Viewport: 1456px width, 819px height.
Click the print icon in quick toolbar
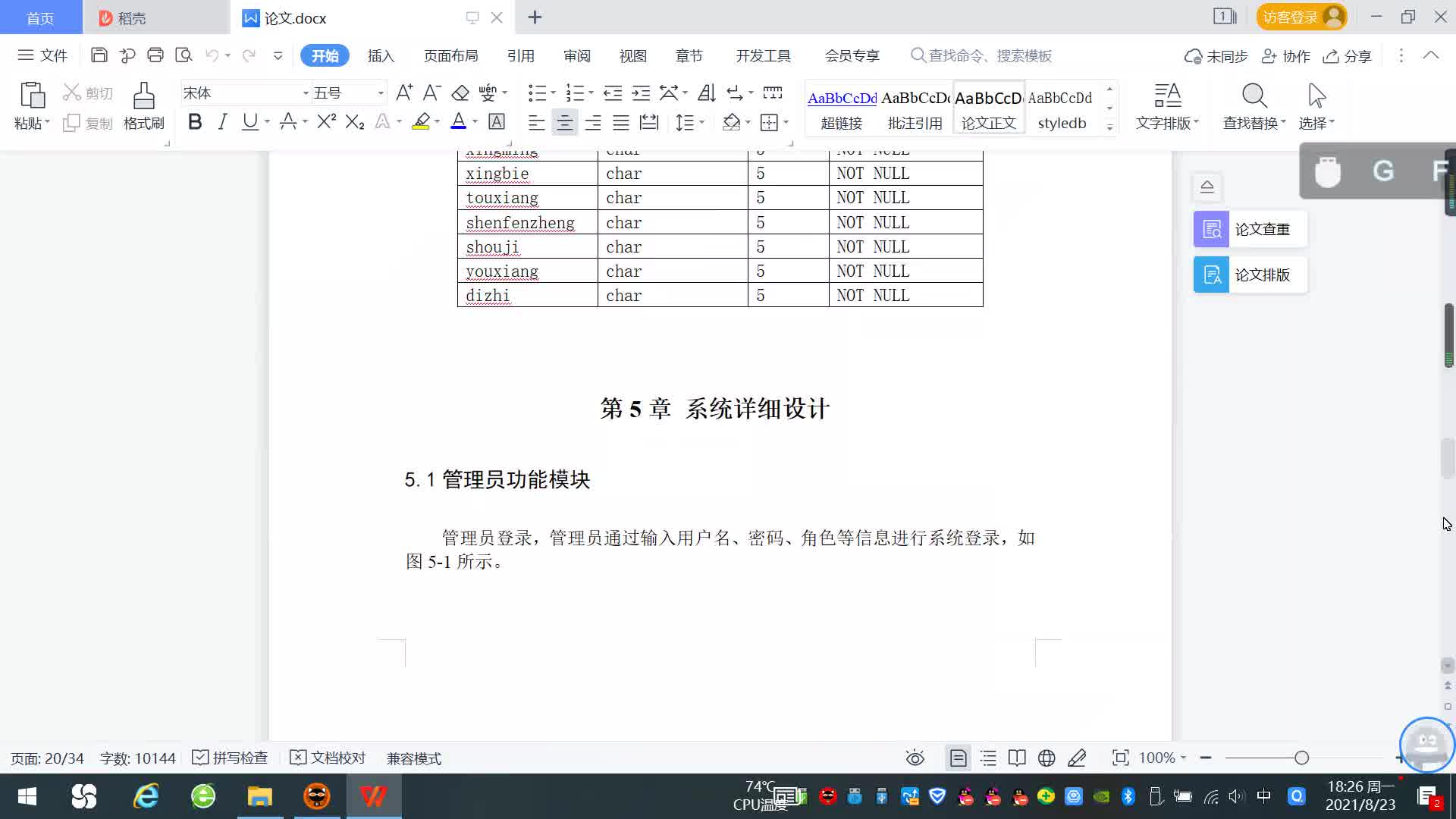click(x=155, y=55)
